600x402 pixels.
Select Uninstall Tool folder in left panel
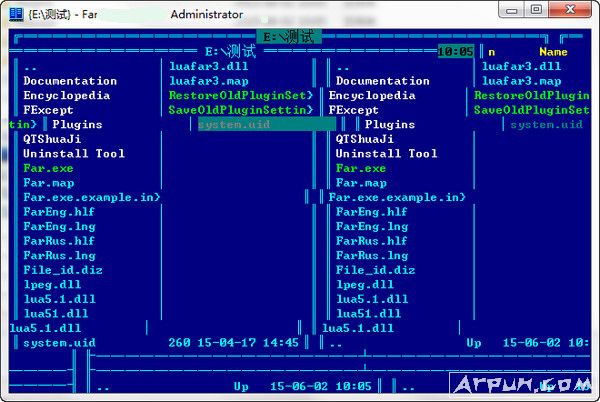pos(74,154)
